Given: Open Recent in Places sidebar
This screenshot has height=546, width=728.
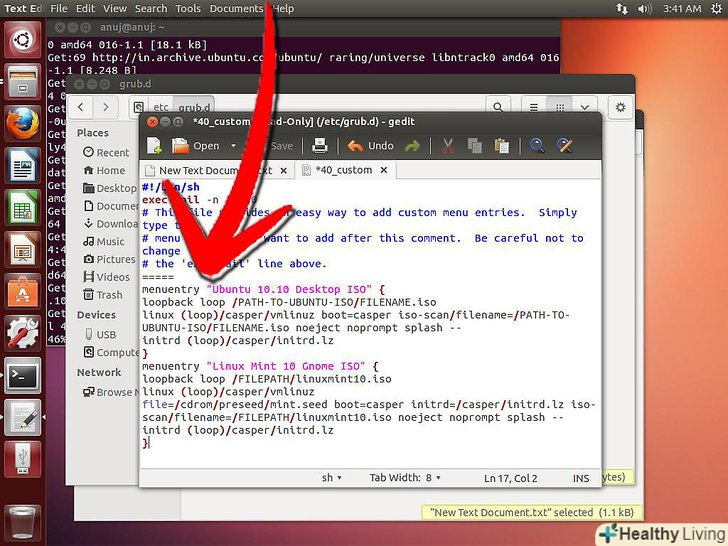Looking at the screenshot, I should (x=106, y=152).
